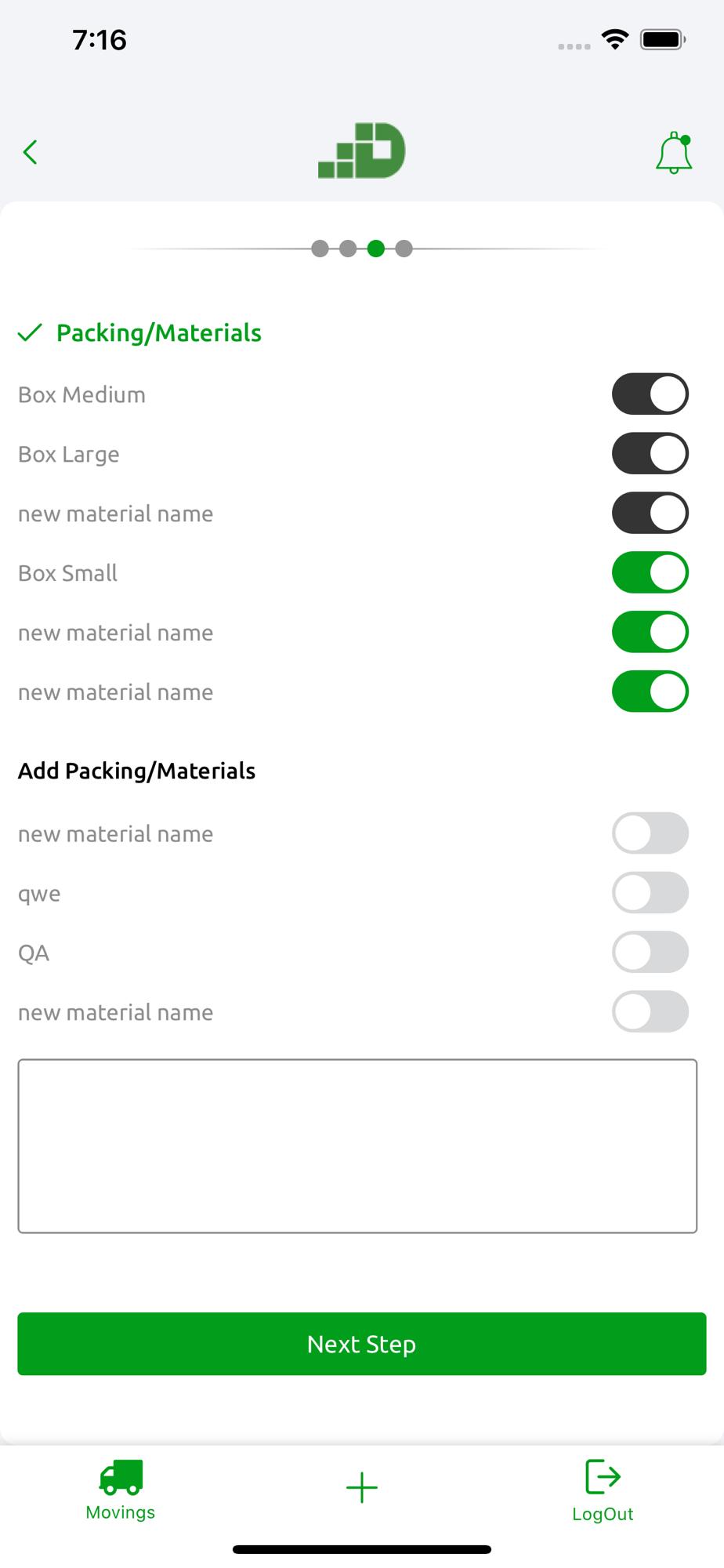Toggle Box Medium switch
Image resolution: width=724 pixels, height=1568 pixels.
650,394
